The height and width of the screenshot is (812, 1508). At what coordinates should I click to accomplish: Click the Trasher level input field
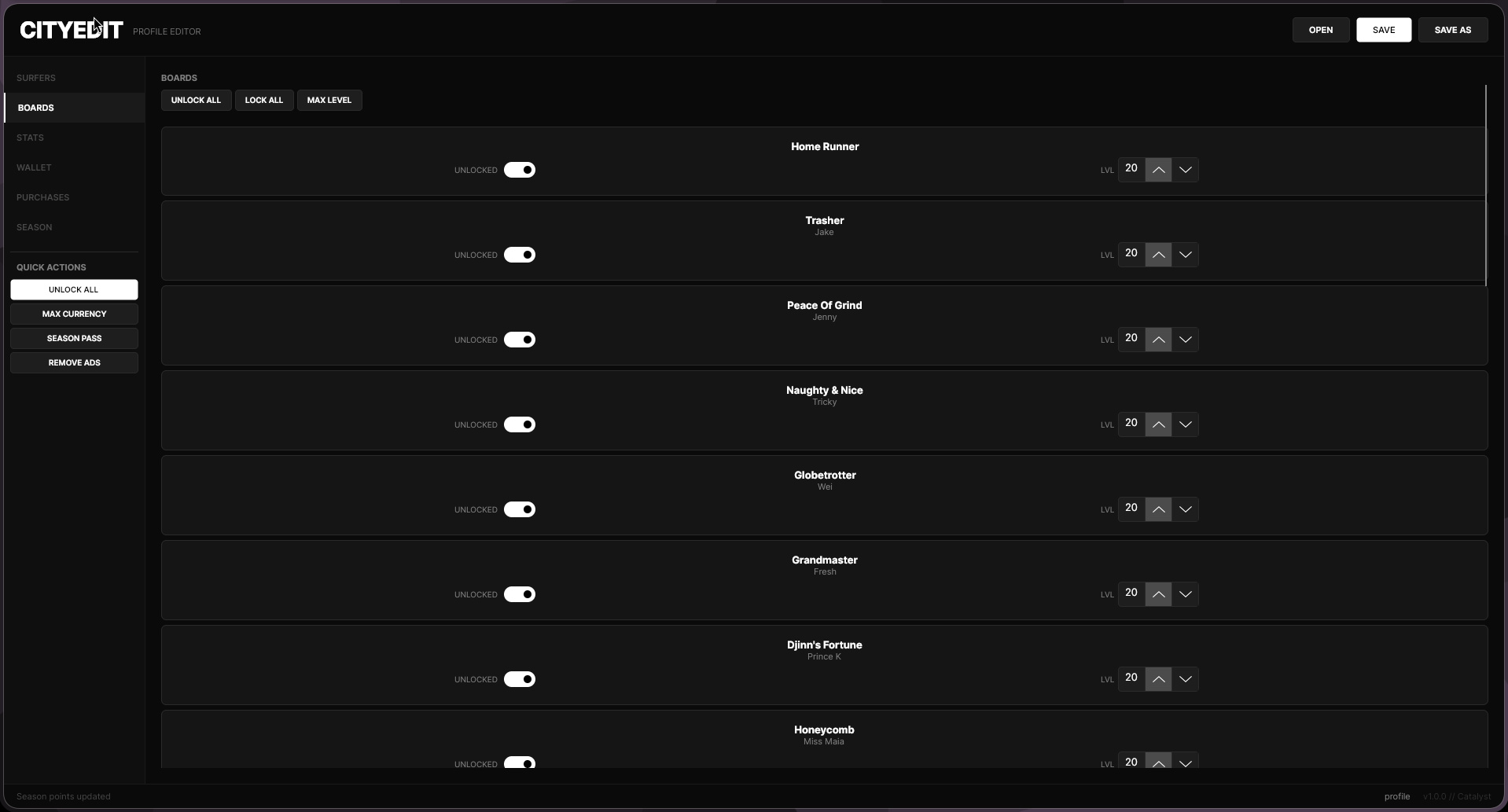click(x=1131, y=255)
